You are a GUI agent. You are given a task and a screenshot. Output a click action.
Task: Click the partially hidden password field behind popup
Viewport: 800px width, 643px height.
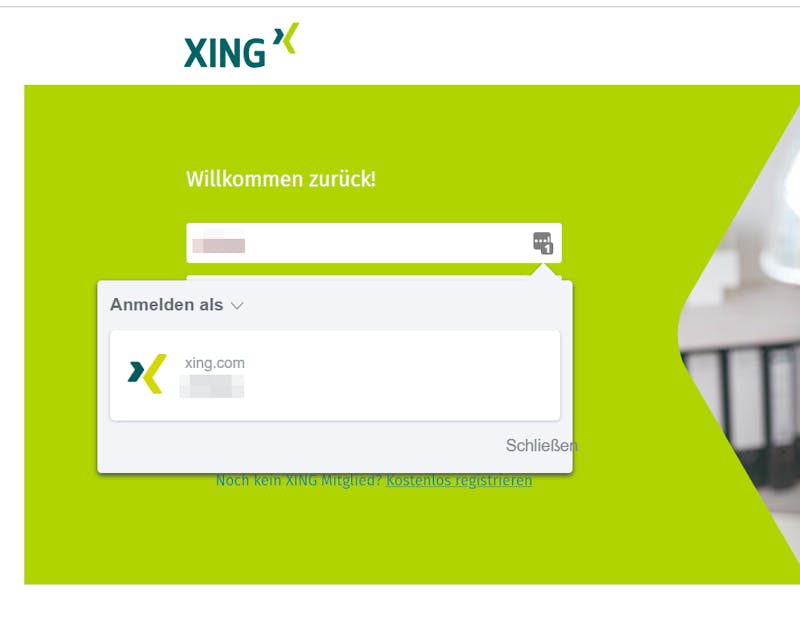coord(374,278)
